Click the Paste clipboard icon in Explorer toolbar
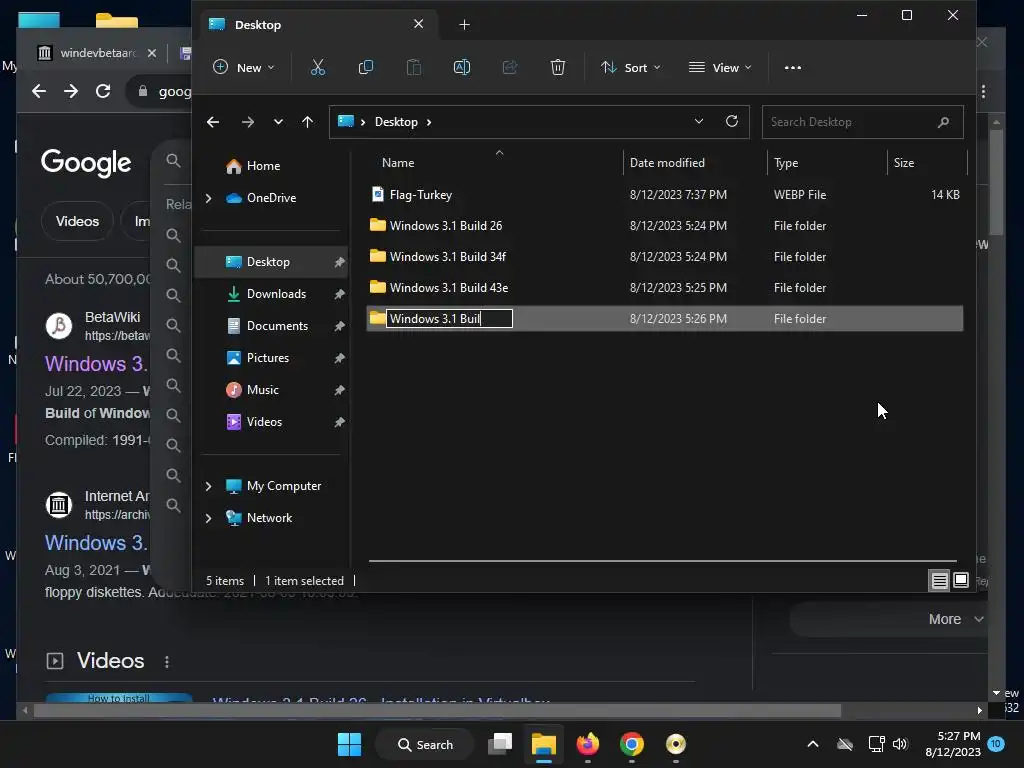Viewport: 1024px width, 768px height. click(413, 67)
